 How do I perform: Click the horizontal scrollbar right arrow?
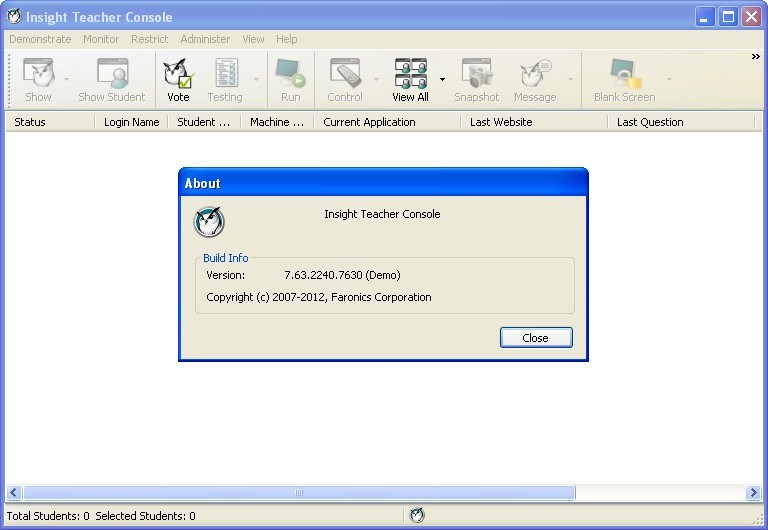coord(753,492)
